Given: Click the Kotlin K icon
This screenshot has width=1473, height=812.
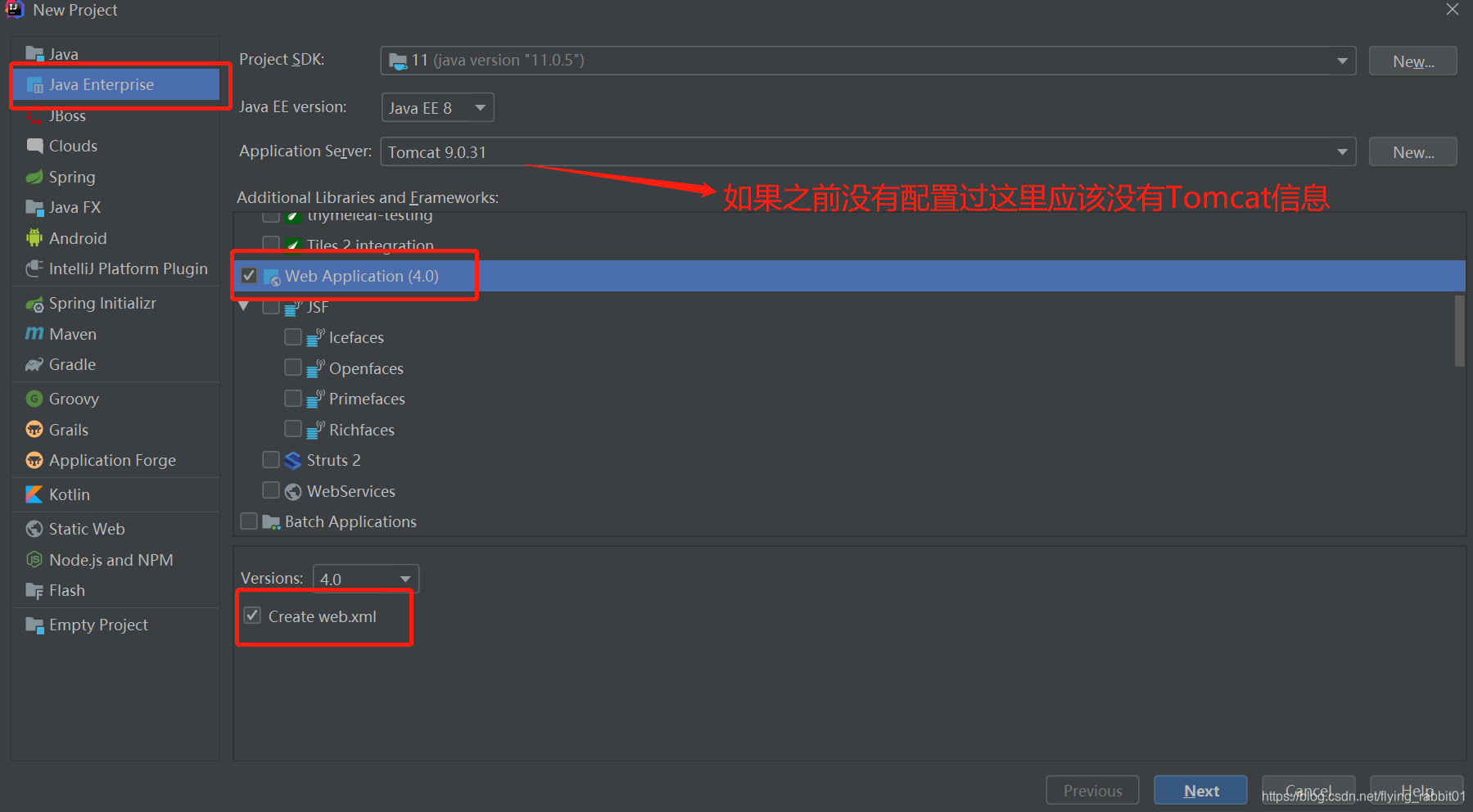Looking at the screenshot, I should pyautogui.click(x=34, y=494).
